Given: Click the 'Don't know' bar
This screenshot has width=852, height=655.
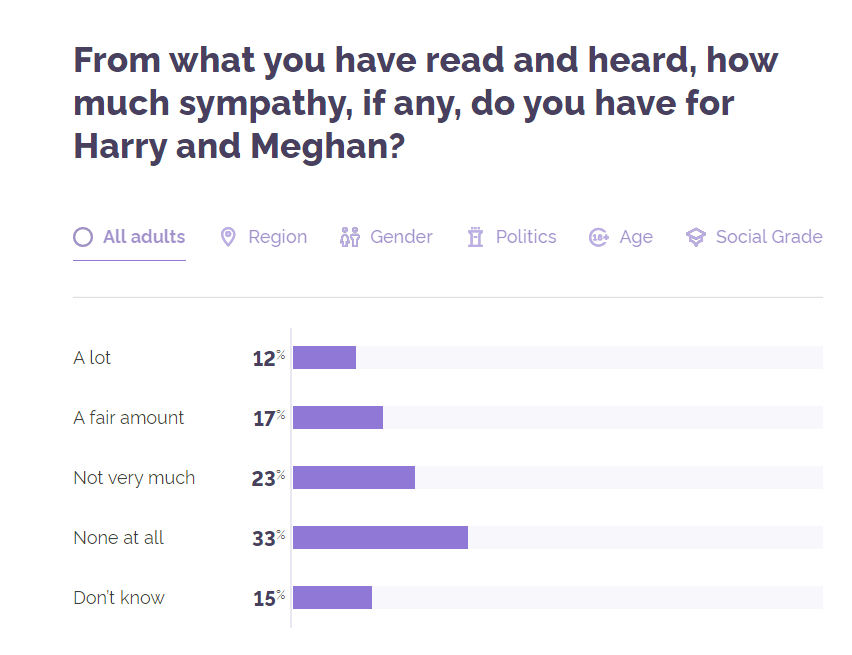Looking at the screenshot, I should (x=332, y=598).
